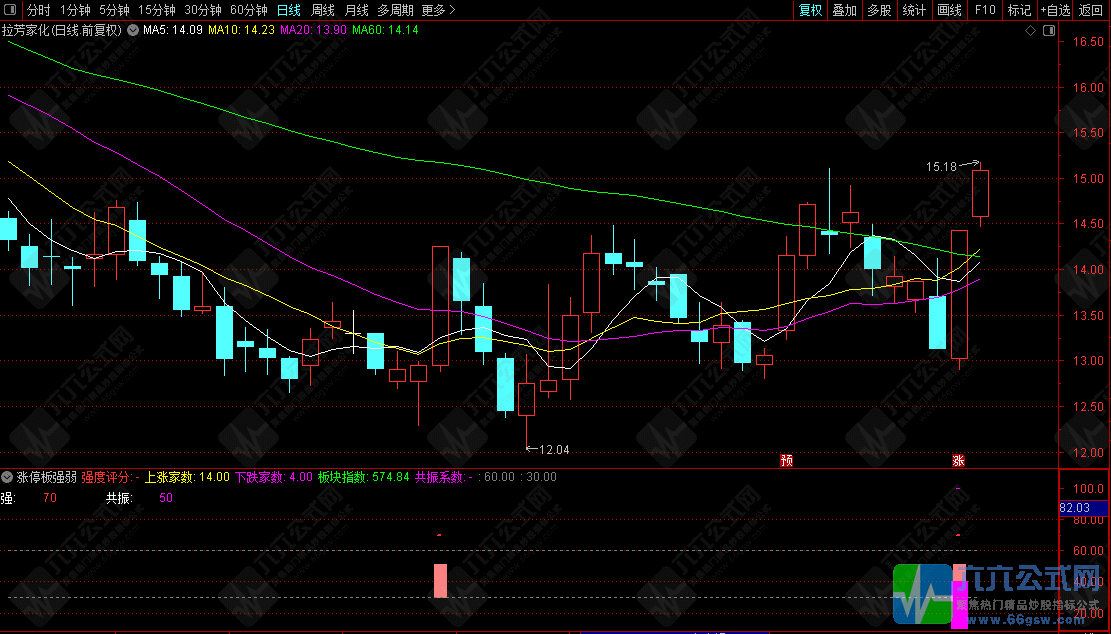The width and height of the screenshot is (1111, 634).
Task: Click the diamond marker icon near price axis
Action: [x=1030, y=30]
